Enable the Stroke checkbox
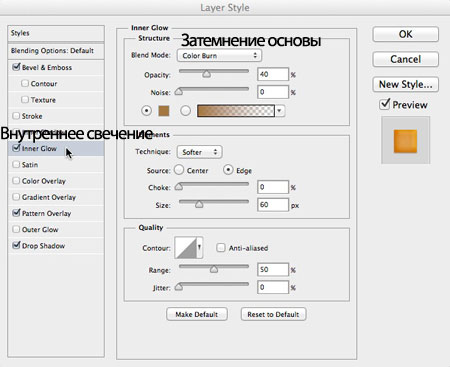The height and width of the screenshot is (367, 450). 16,116
